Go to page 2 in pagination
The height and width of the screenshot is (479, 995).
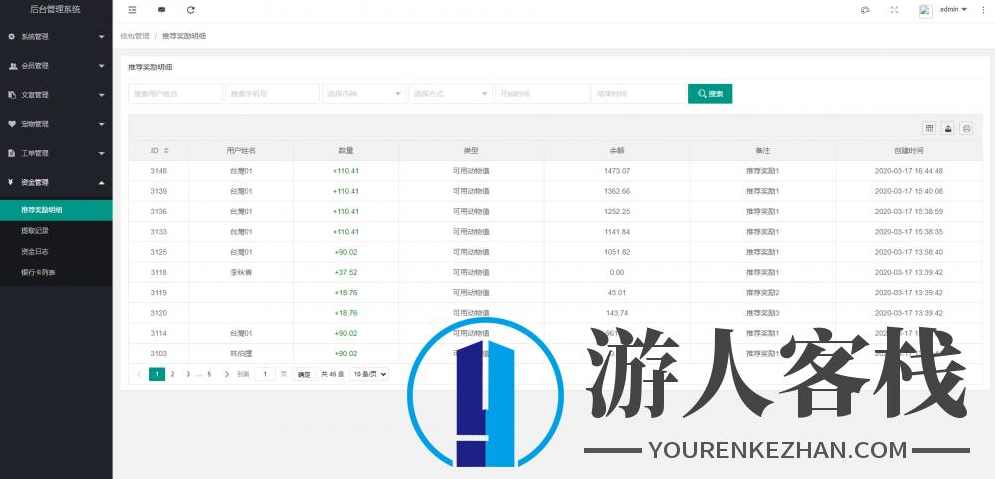[172, 374]
